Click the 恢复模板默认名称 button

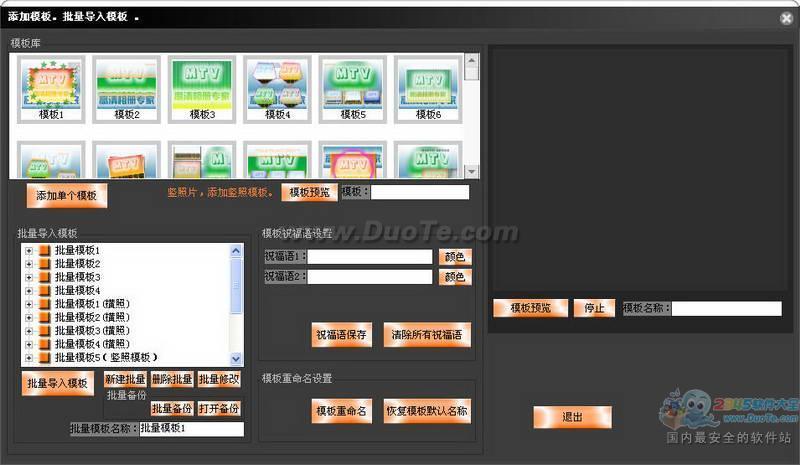tap(427, 411)
